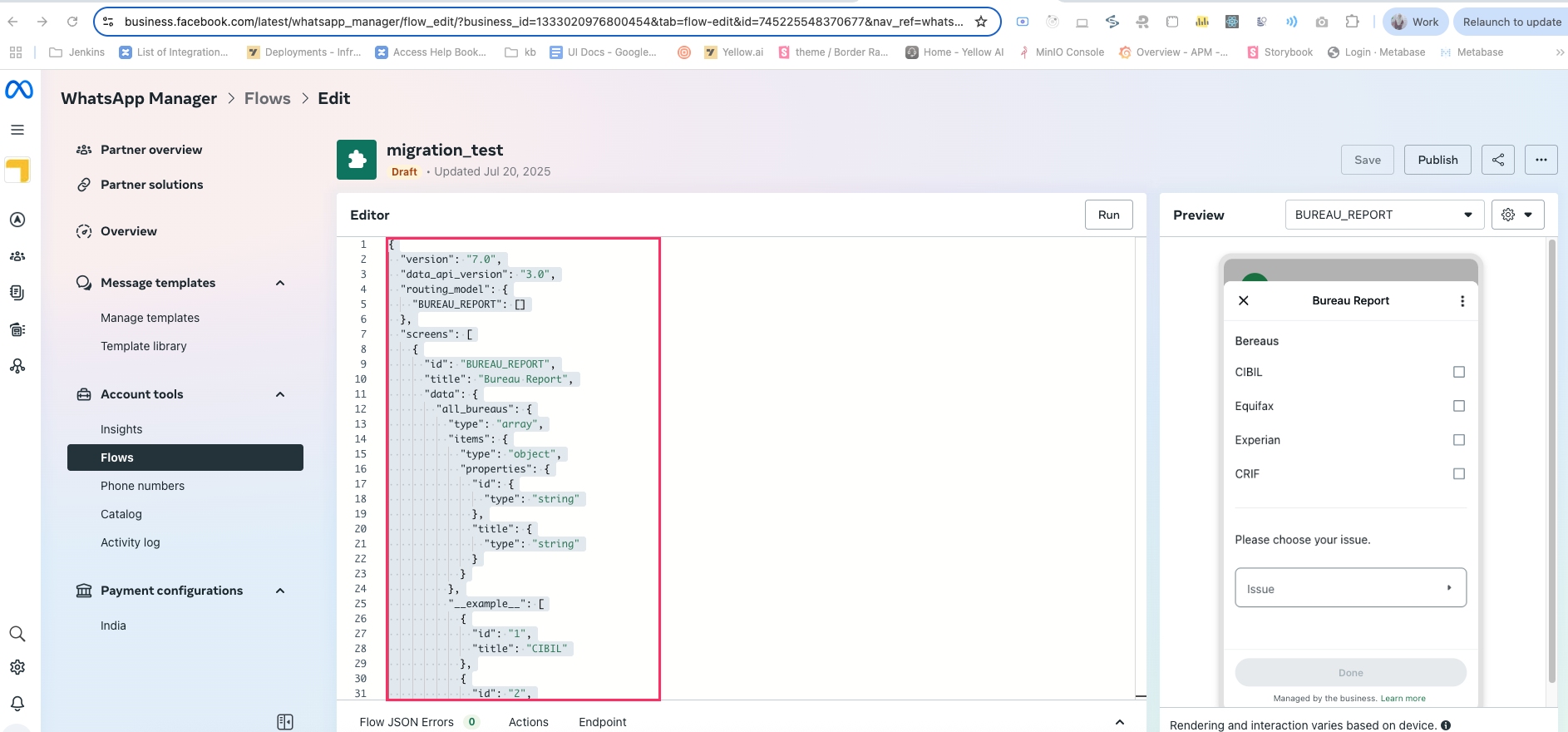Click the share flow icon button
Image resolution: width=1568 pixels, height=732 pixels.
pyautogui.click(x=1498, y=160)
